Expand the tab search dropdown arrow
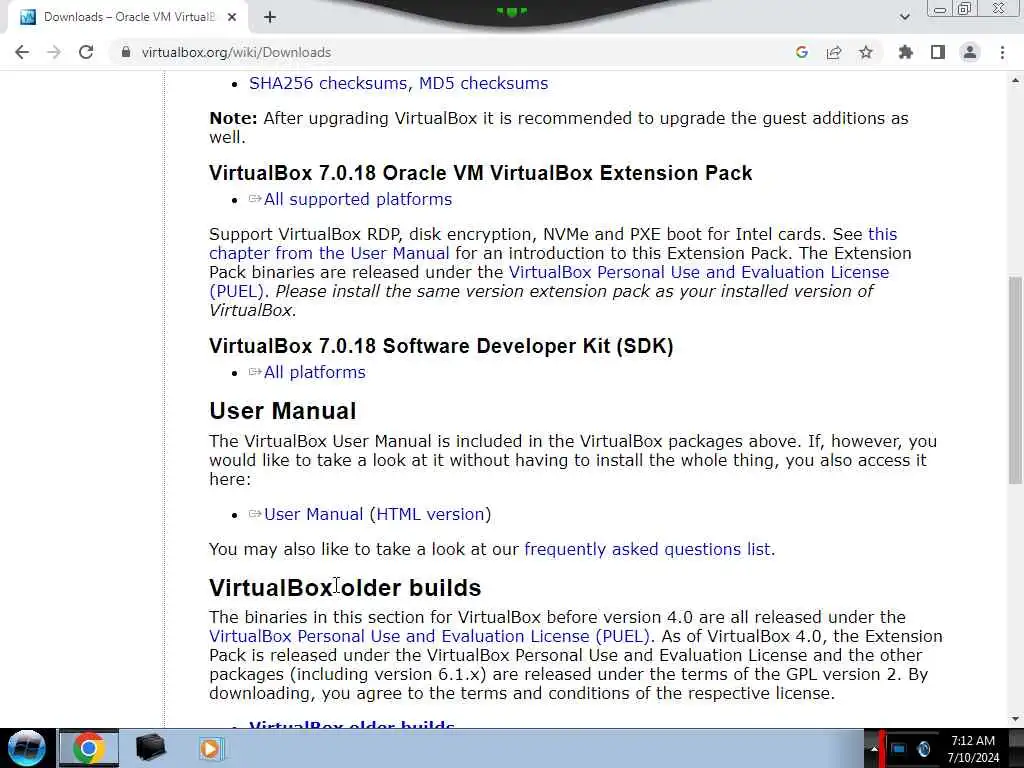 (904, 17)
